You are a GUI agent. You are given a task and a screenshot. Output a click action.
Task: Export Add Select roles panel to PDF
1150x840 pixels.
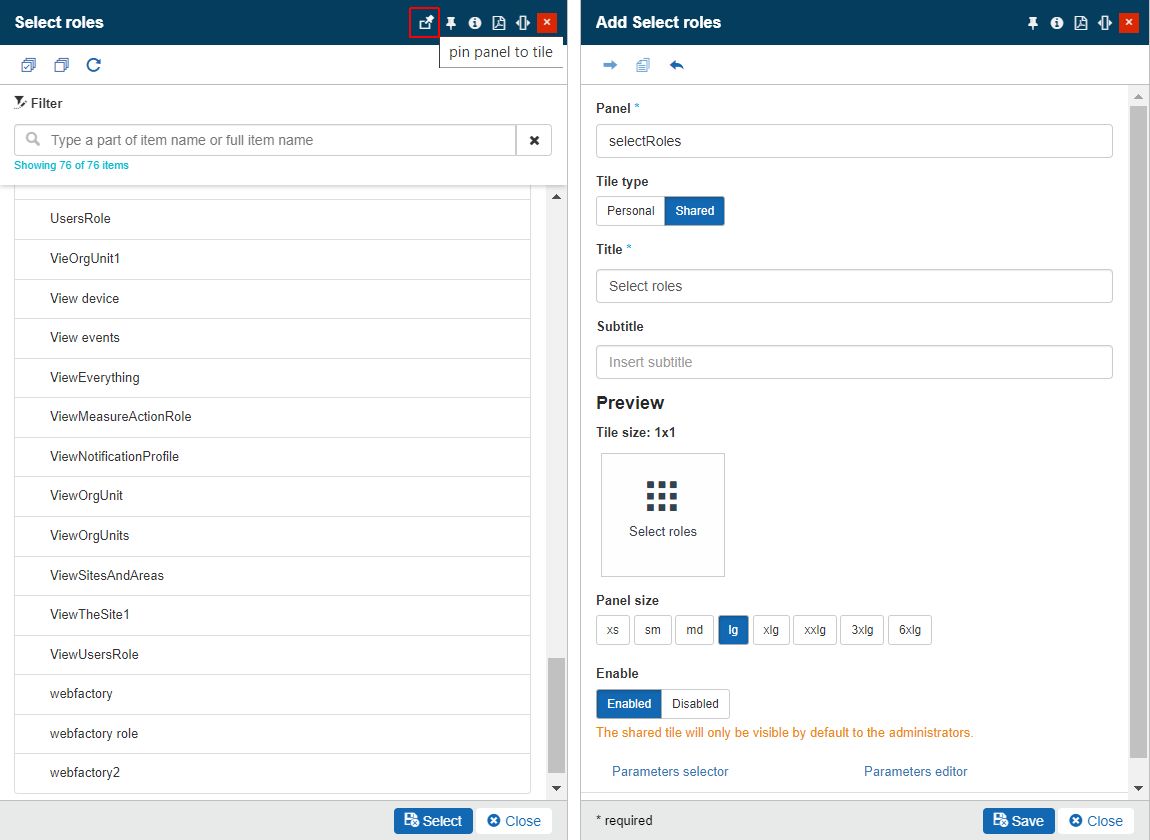click(1081, 23)
